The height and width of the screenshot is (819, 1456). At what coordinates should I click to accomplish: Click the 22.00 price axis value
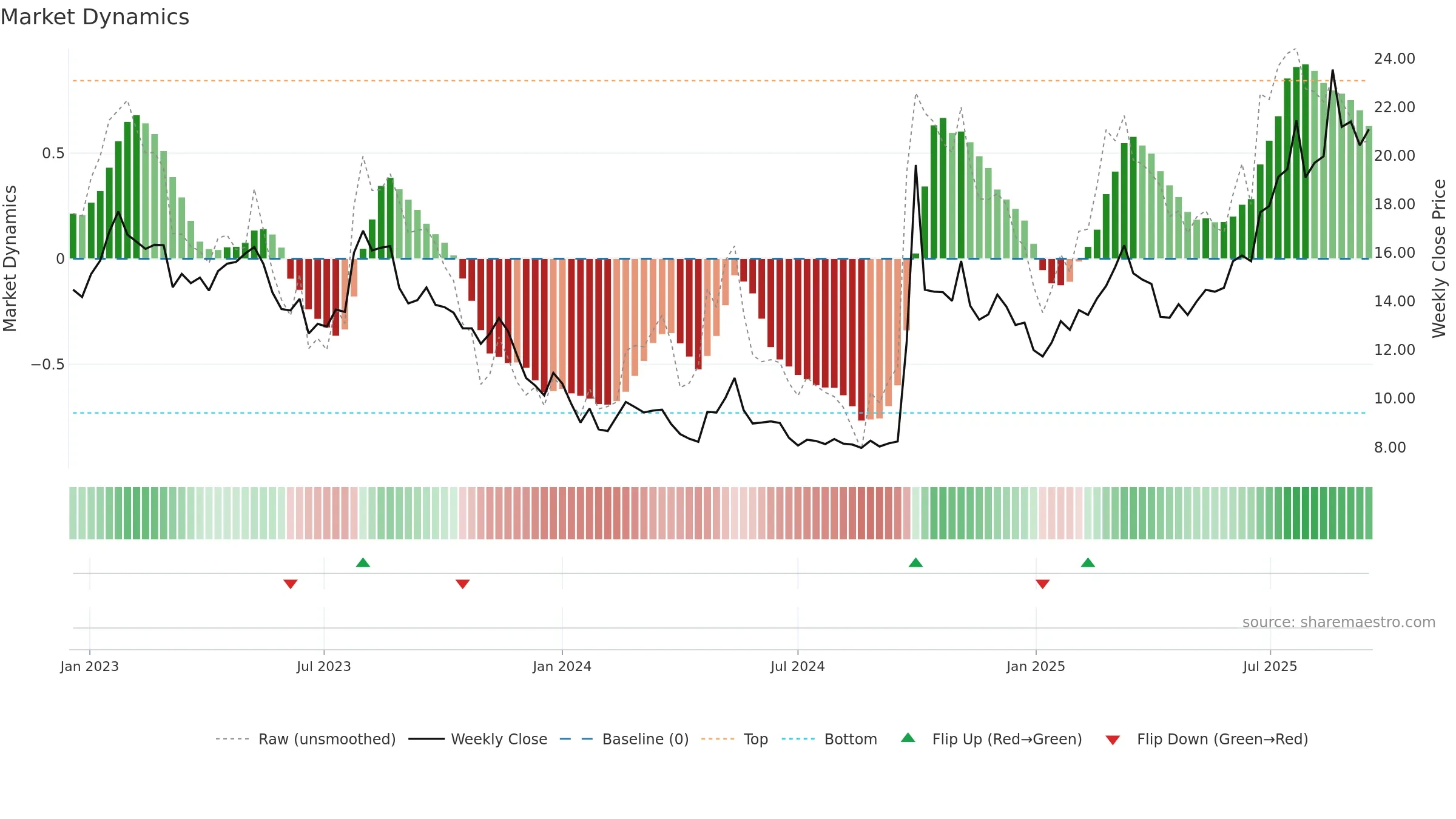[1395, 107]
